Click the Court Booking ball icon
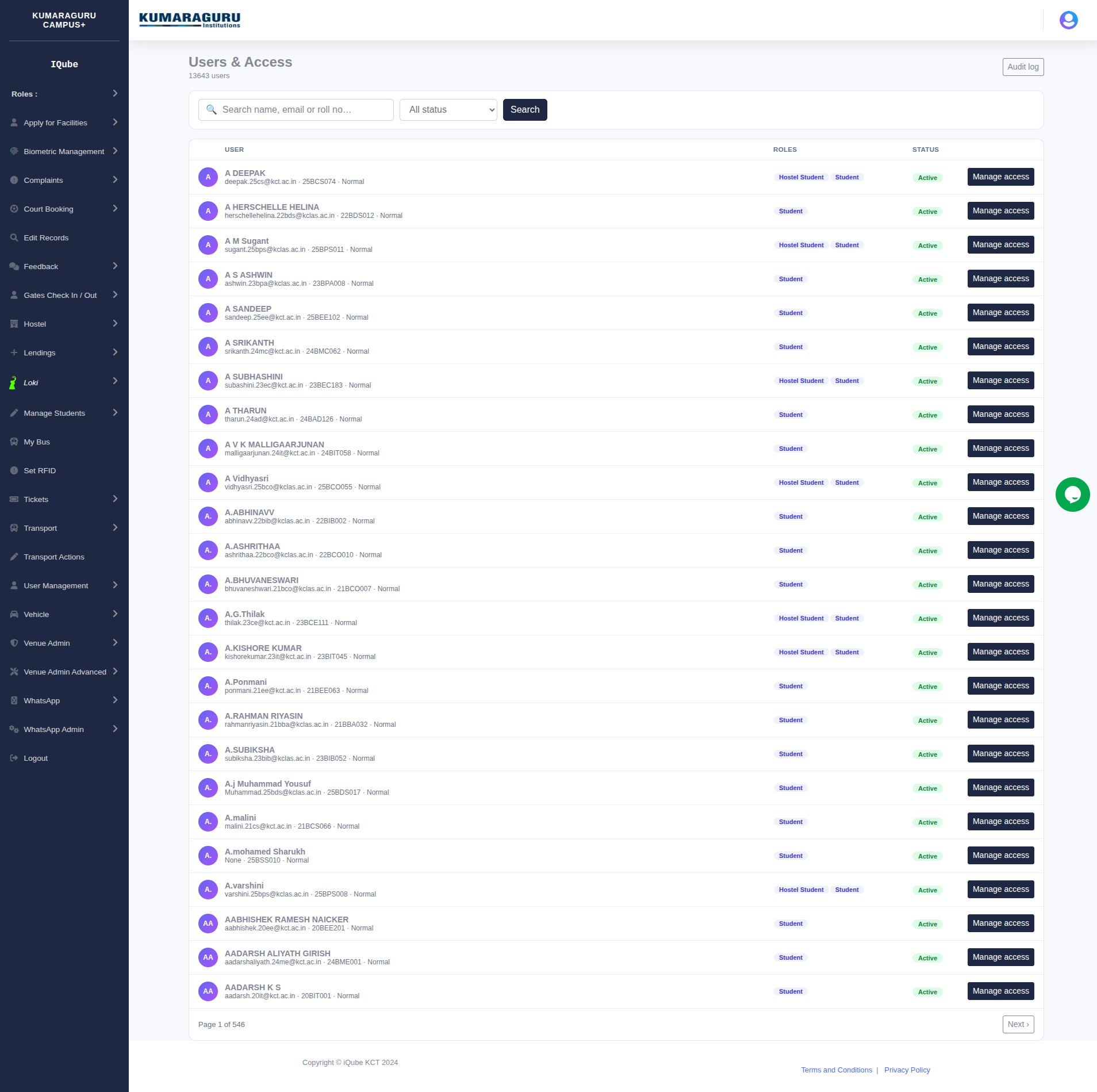Image resolution: width=1097 pixels, height=1092 pixels. (x=14, y=209)
